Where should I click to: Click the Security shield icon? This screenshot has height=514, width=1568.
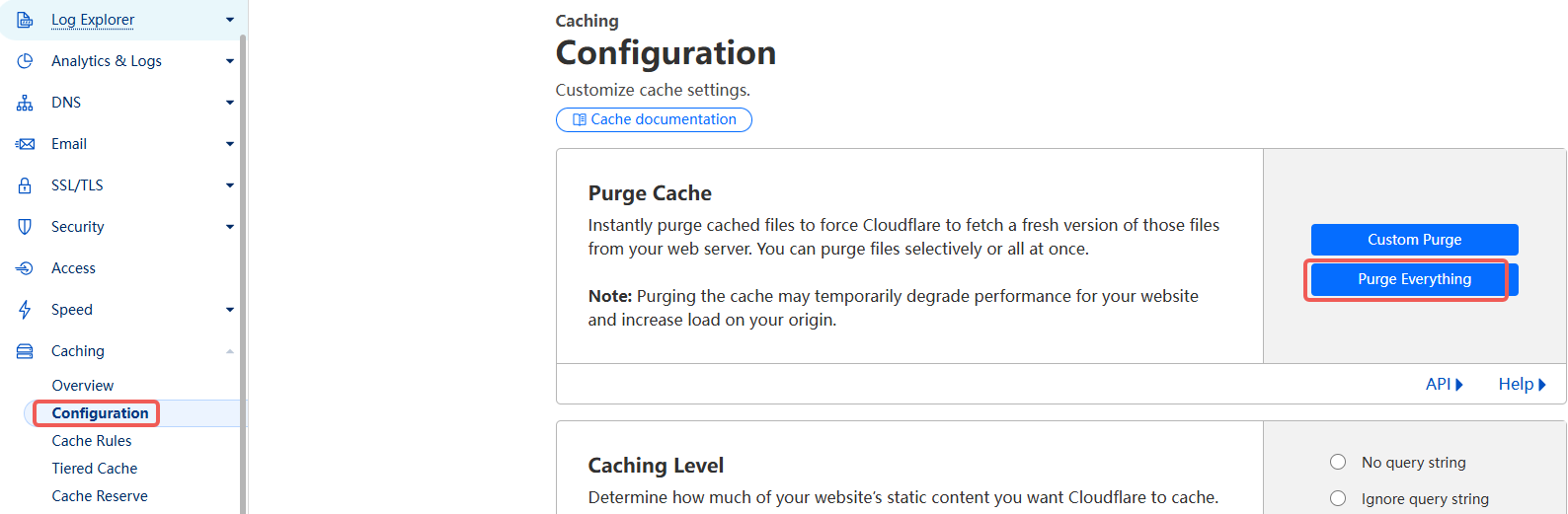click(25, 227)
